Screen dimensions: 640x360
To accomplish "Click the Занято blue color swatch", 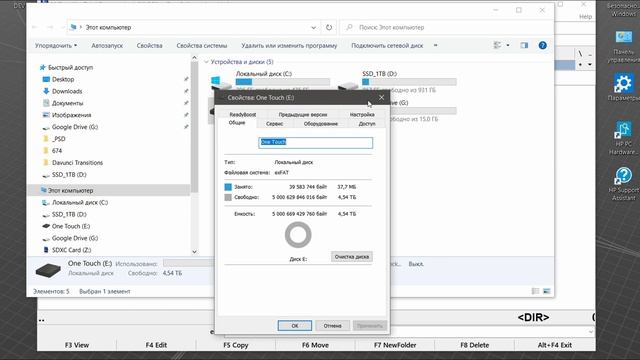I will (228, 187).
